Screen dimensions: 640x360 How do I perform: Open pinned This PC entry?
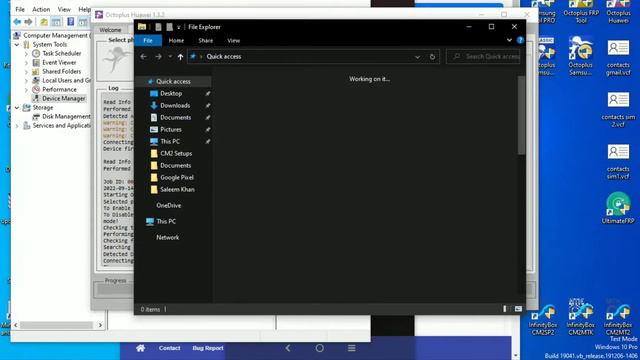click(170, 141)
